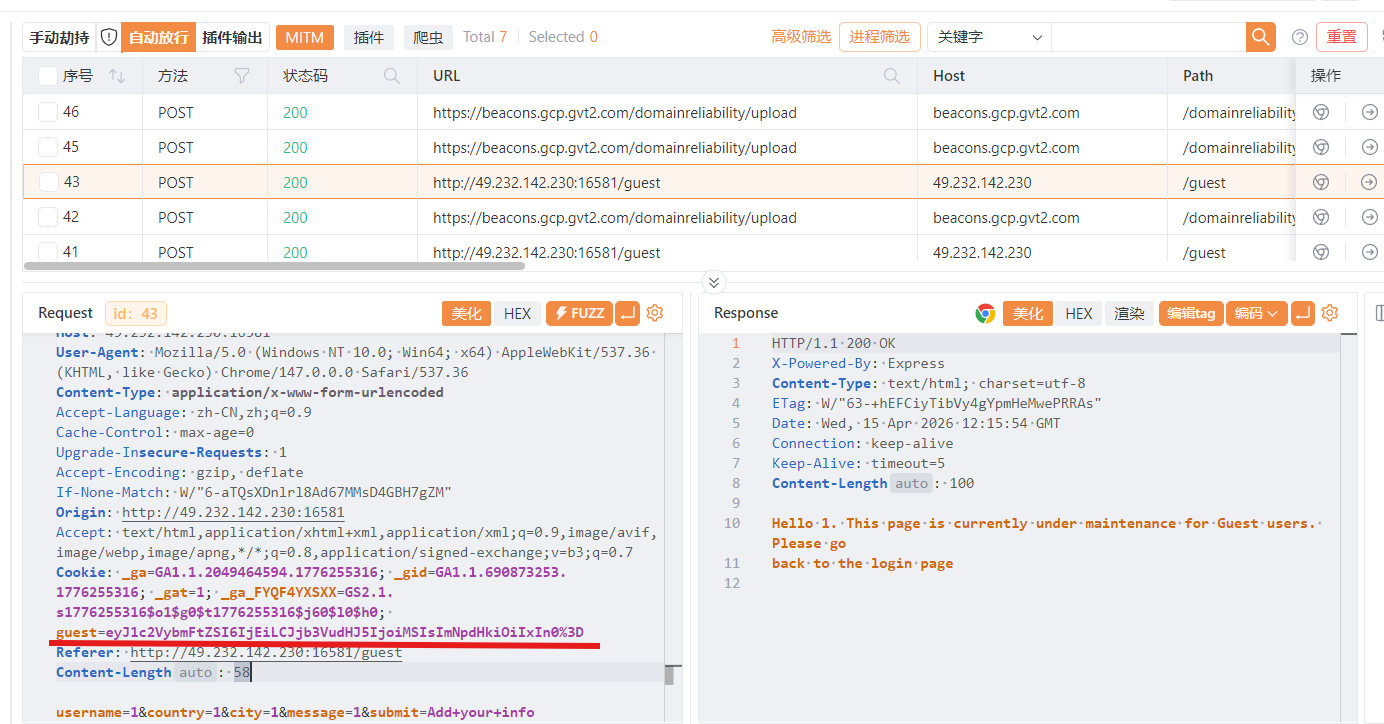This screenshot has width=1384, height=724.
Task: Toggle line wrap icon in Request panel
Action: point(627,313)
